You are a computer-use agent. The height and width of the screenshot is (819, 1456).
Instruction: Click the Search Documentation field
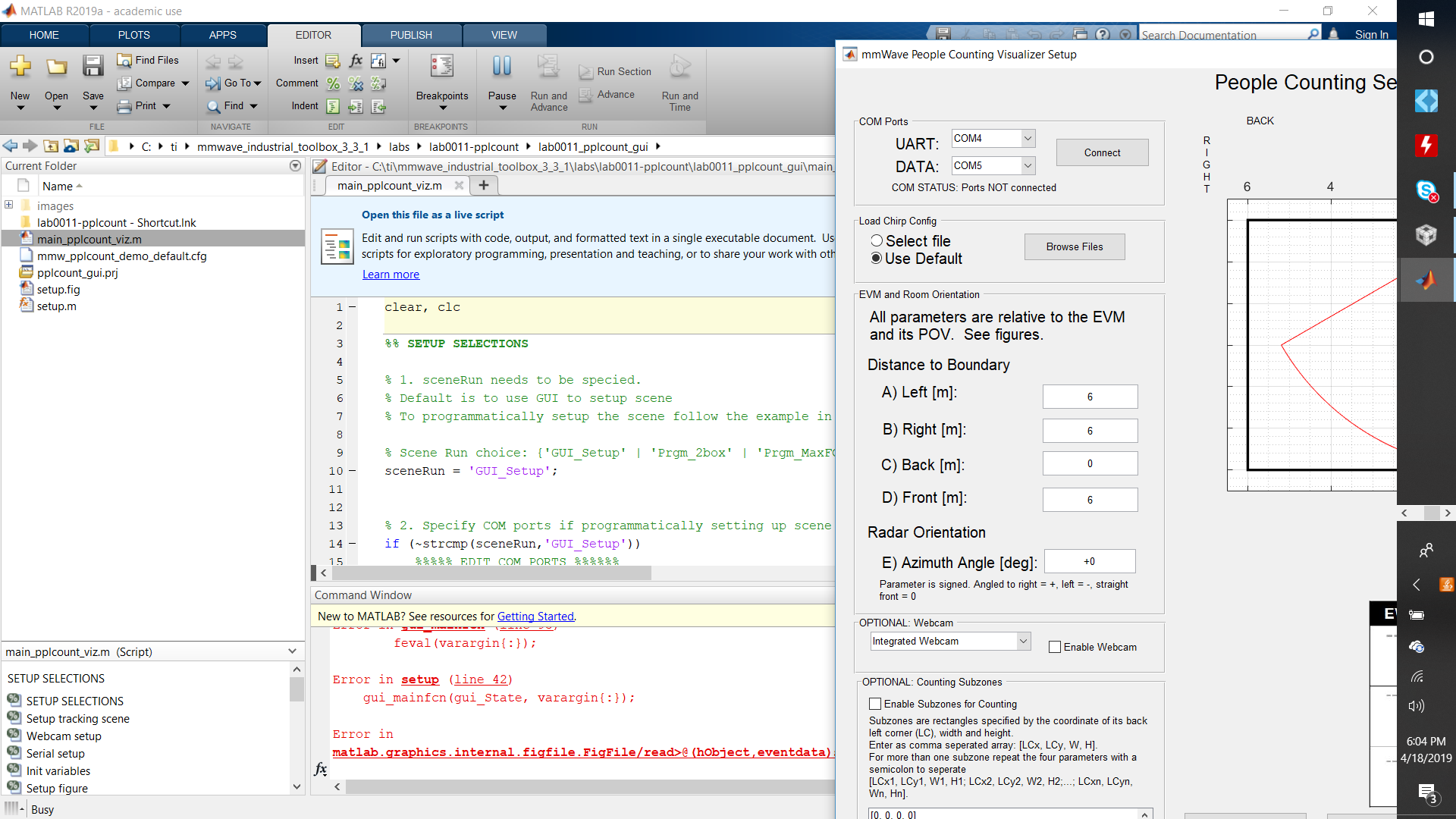coord(1223,35)
